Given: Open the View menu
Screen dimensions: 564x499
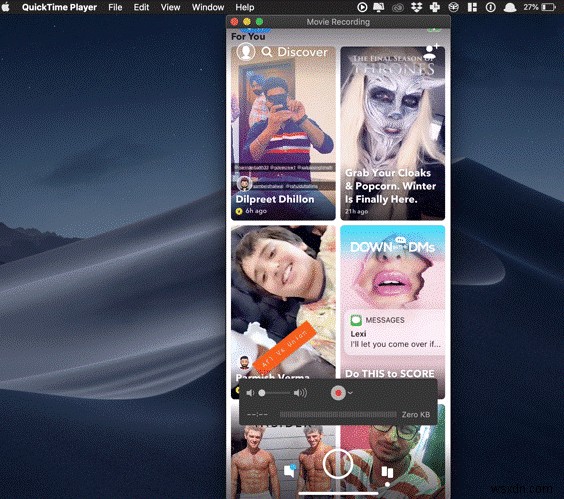Looking at the screenshot, I should coord(170,7).
